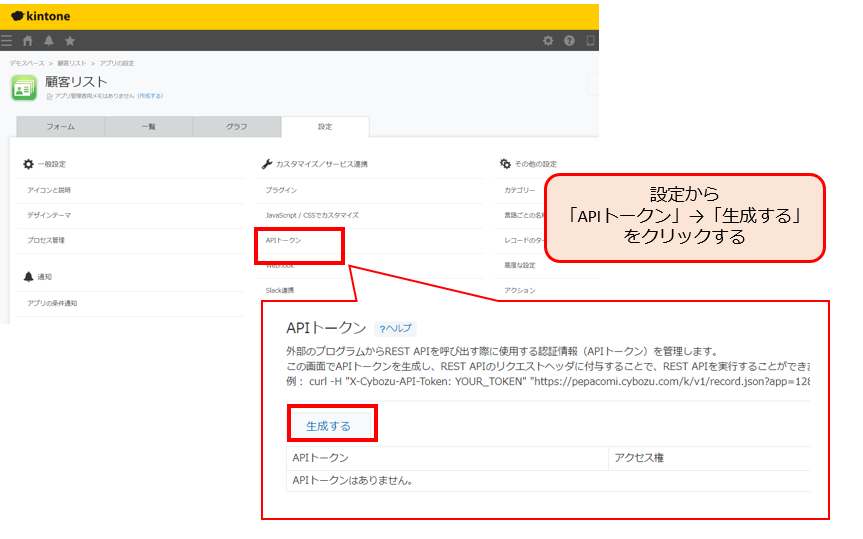Open JavaScript / CSSでカスタマイズ
Image resolution: width=863 pixels, height=539 pixels.
pyautogui.click(x=312, y=215)
